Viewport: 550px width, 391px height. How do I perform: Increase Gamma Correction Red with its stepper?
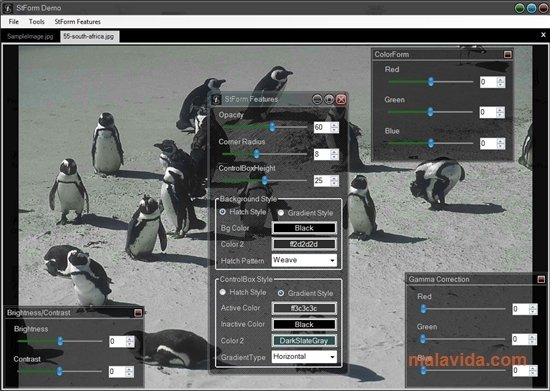coord(533,307)
